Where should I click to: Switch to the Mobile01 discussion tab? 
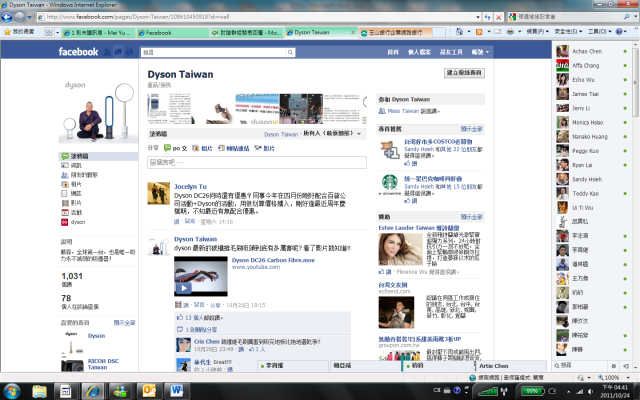(247, 33)
